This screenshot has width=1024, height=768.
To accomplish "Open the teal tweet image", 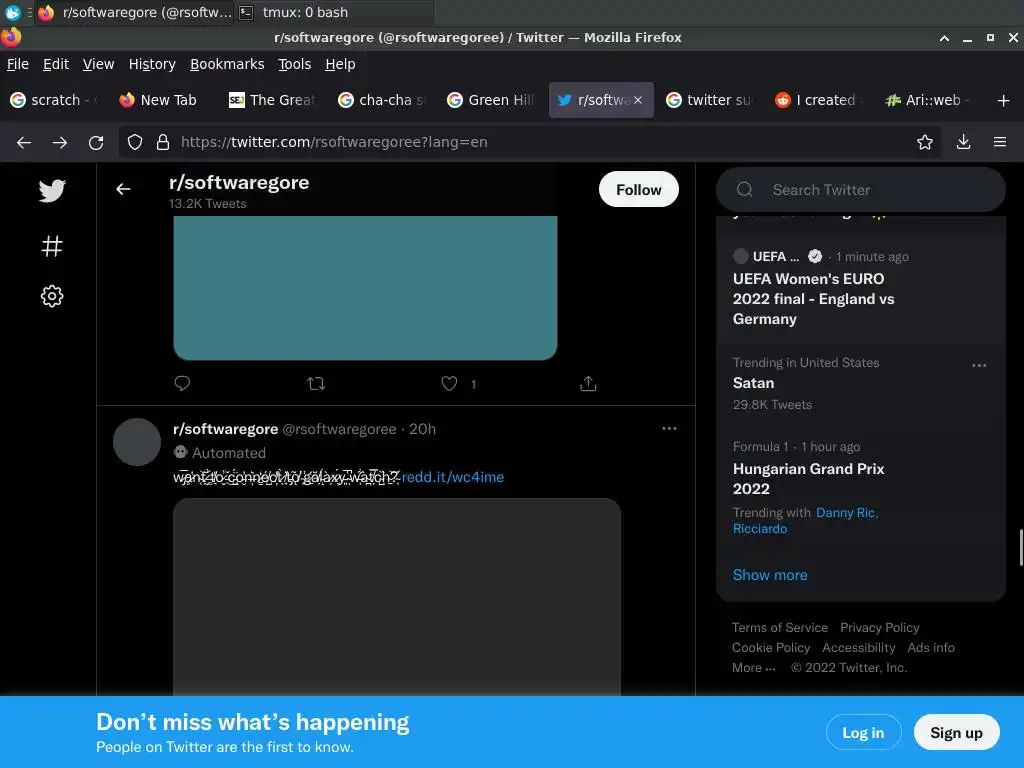I will 365,288.
